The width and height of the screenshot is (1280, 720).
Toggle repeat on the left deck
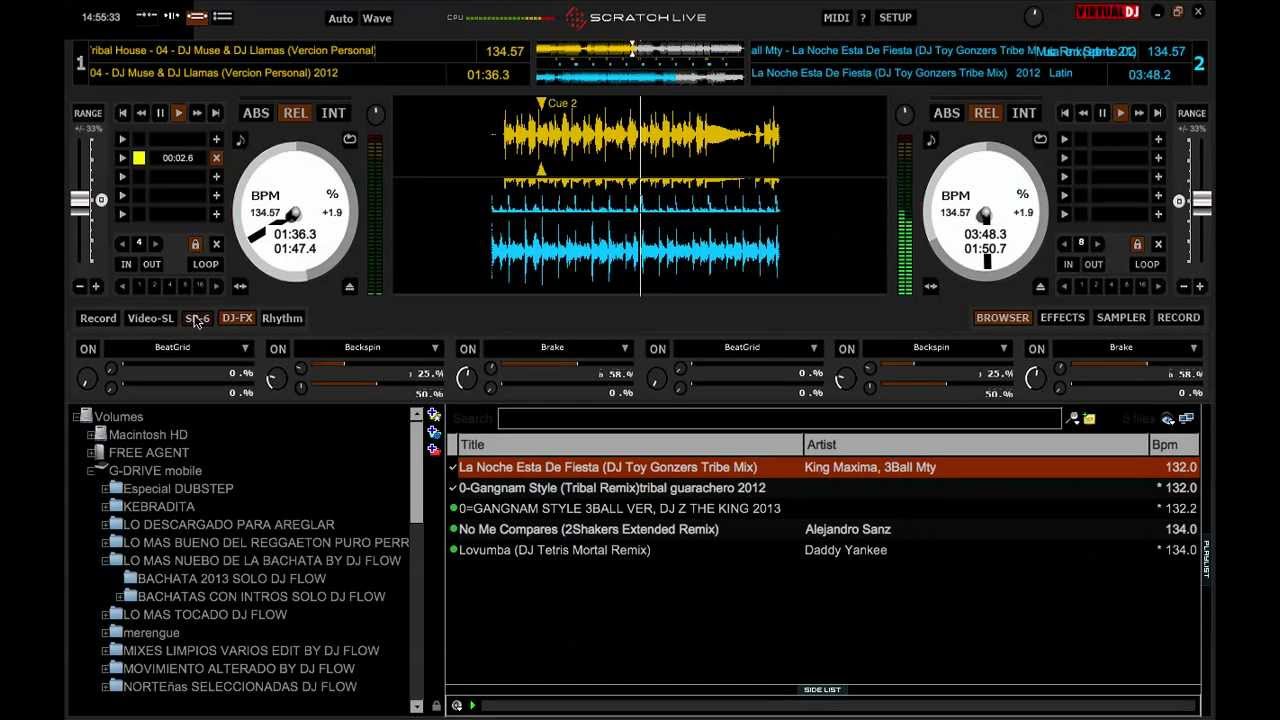350,140
